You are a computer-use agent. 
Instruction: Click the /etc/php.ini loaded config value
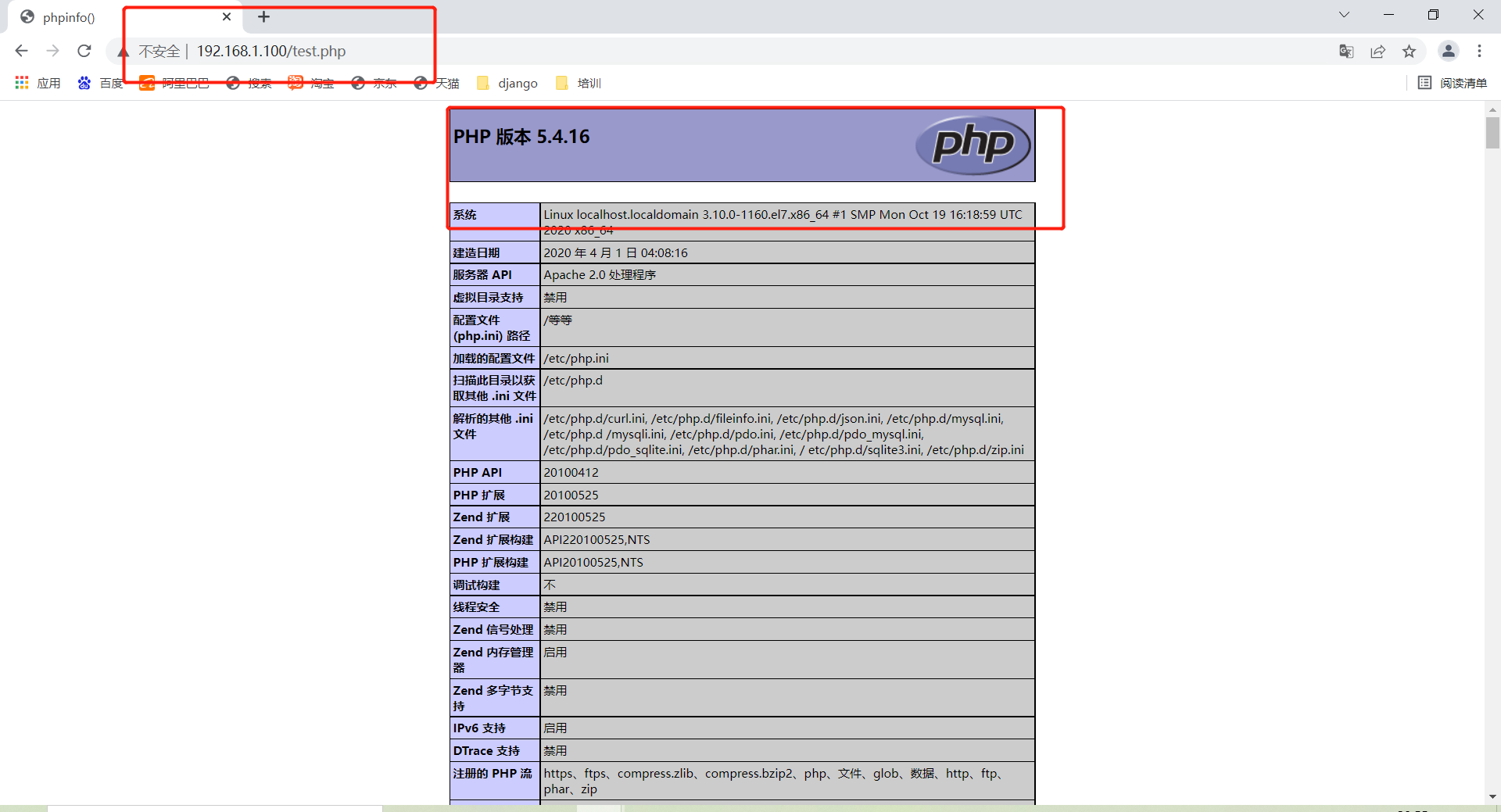tap(576, 359)
